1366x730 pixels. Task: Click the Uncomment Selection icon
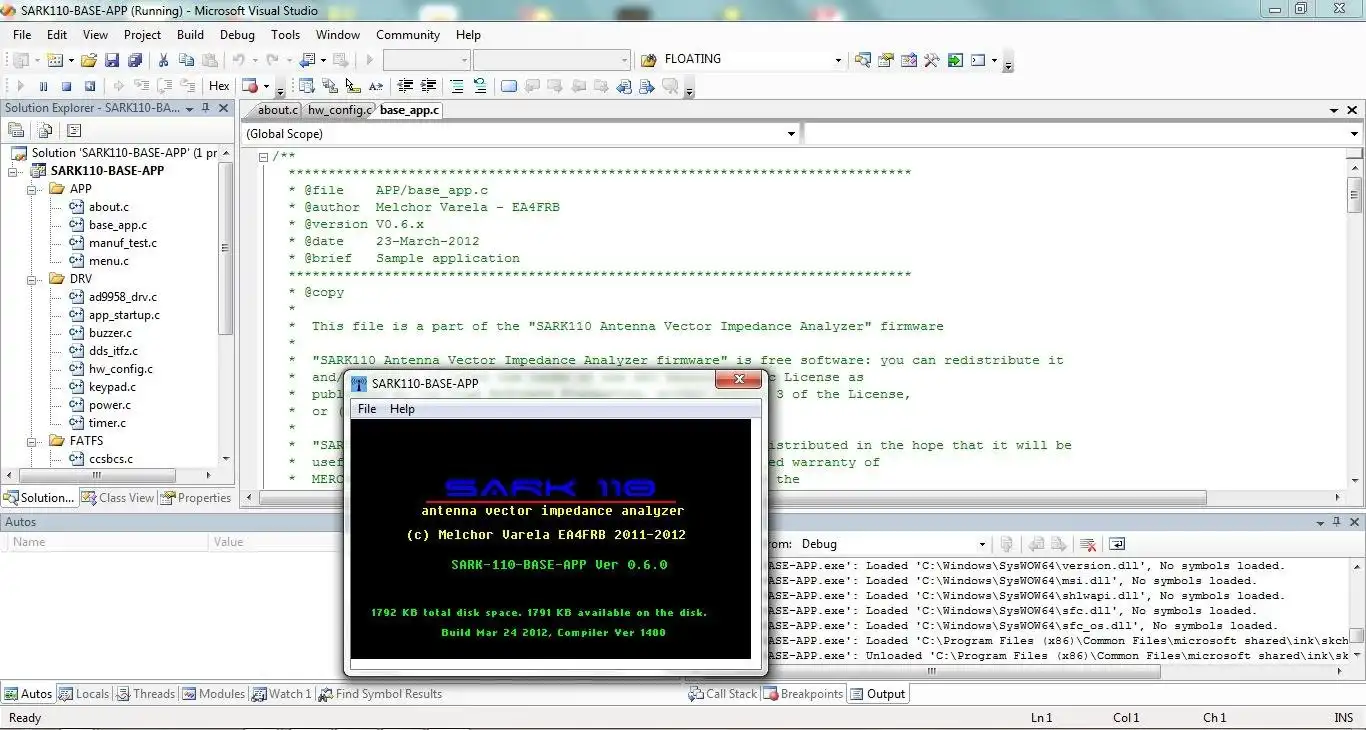[480, 86]
